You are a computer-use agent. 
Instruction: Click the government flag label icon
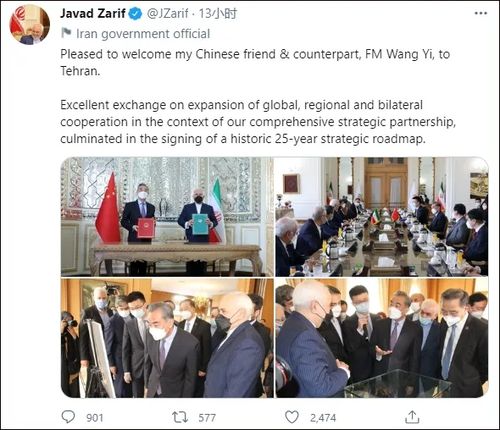pos(66,33)
